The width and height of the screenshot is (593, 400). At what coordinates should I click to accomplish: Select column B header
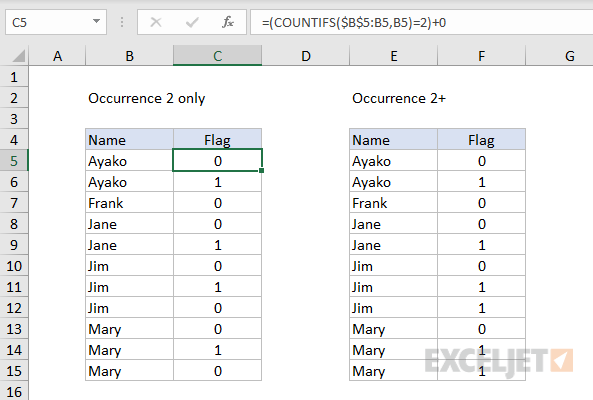[130, 56]
